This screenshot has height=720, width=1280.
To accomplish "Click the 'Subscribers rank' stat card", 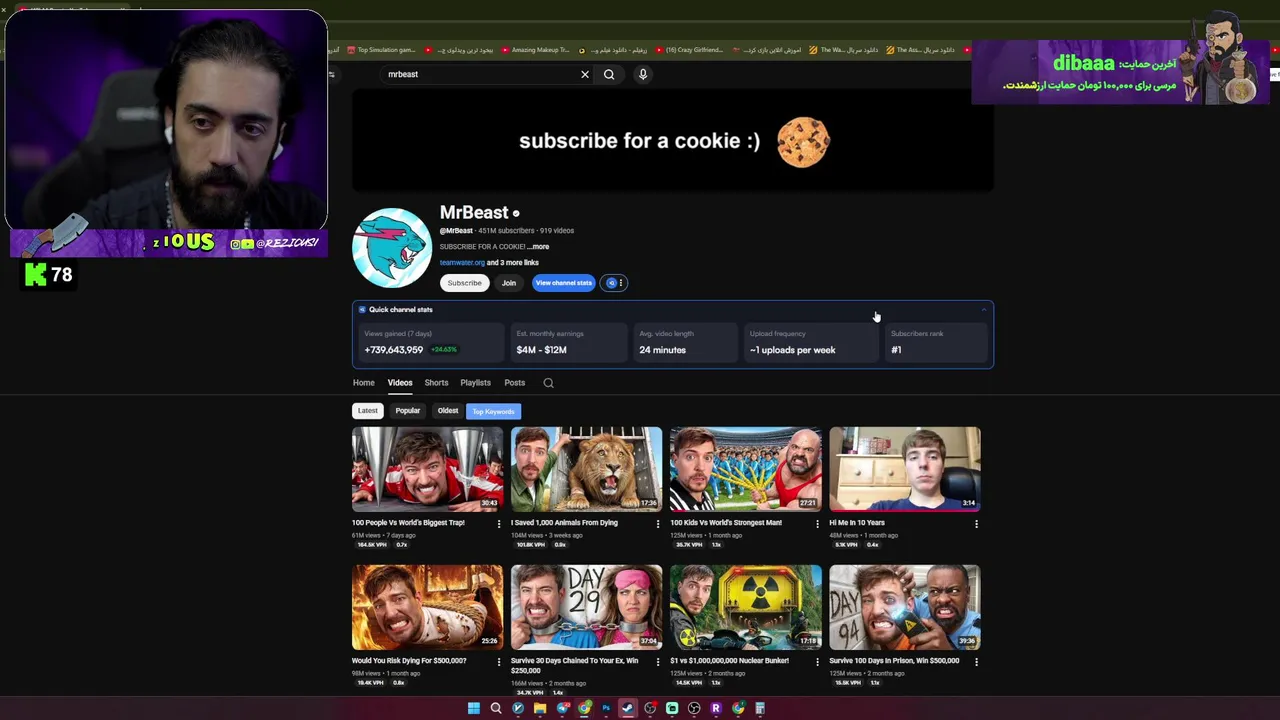I will 937,342.
